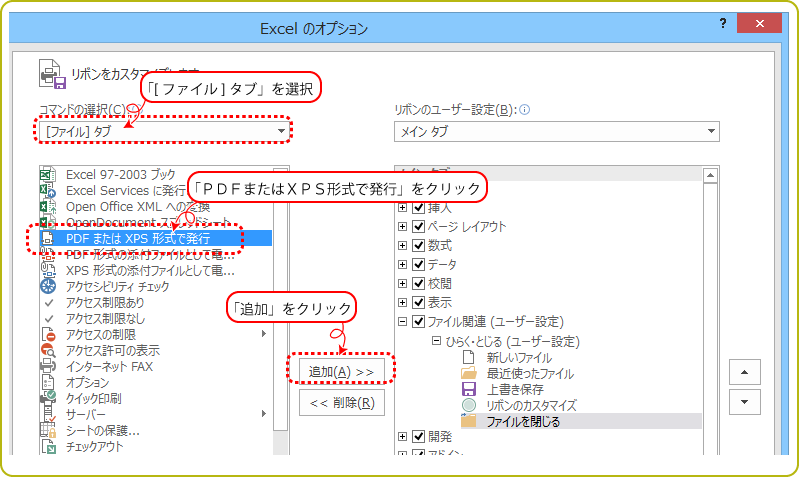799x477 pixels.
Task: Uncheck the 表示 tab checkbox
Action: pos(418,303)
